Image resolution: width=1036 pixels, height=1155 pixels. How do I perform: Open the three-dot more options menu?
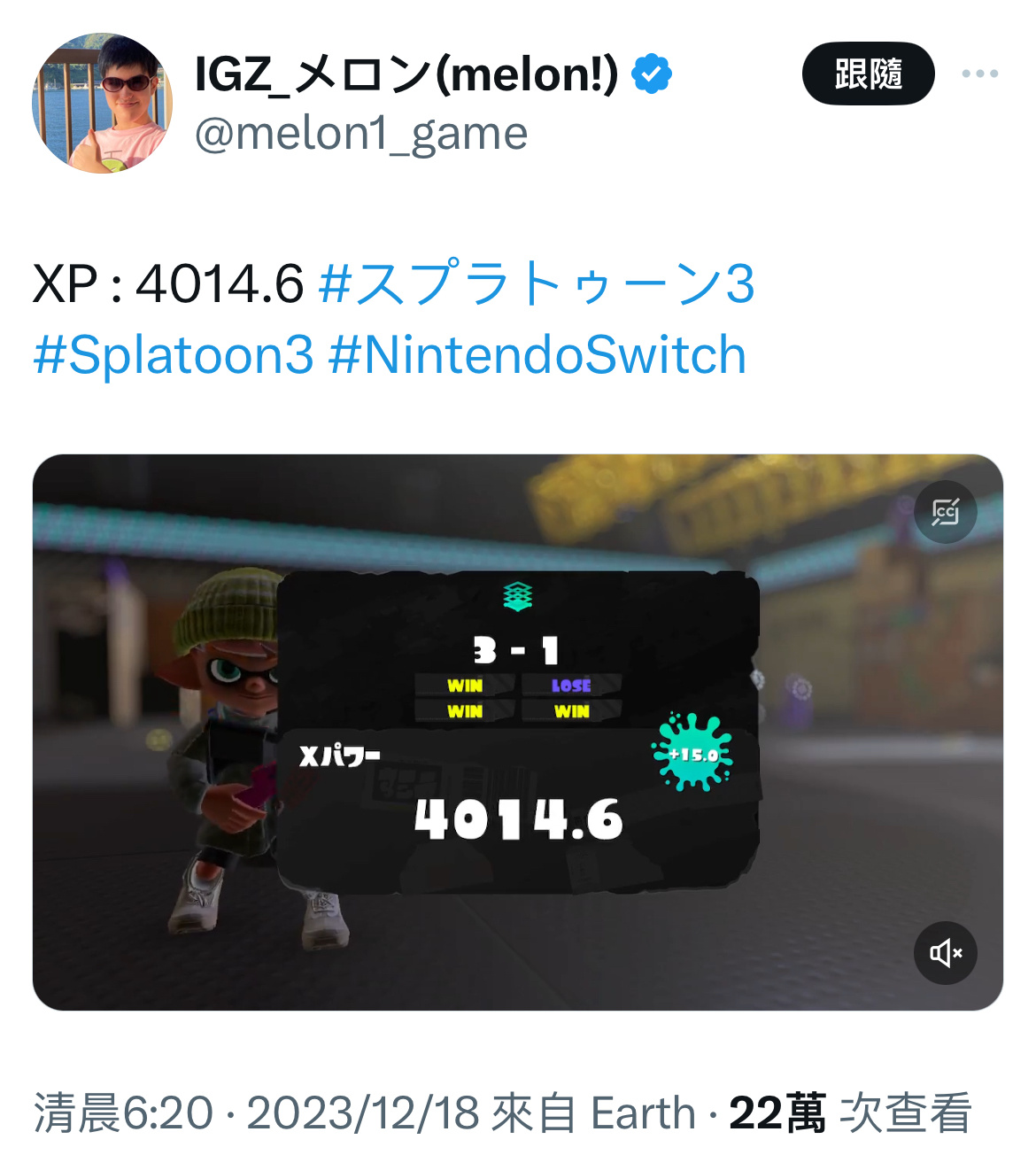(980, 74)
